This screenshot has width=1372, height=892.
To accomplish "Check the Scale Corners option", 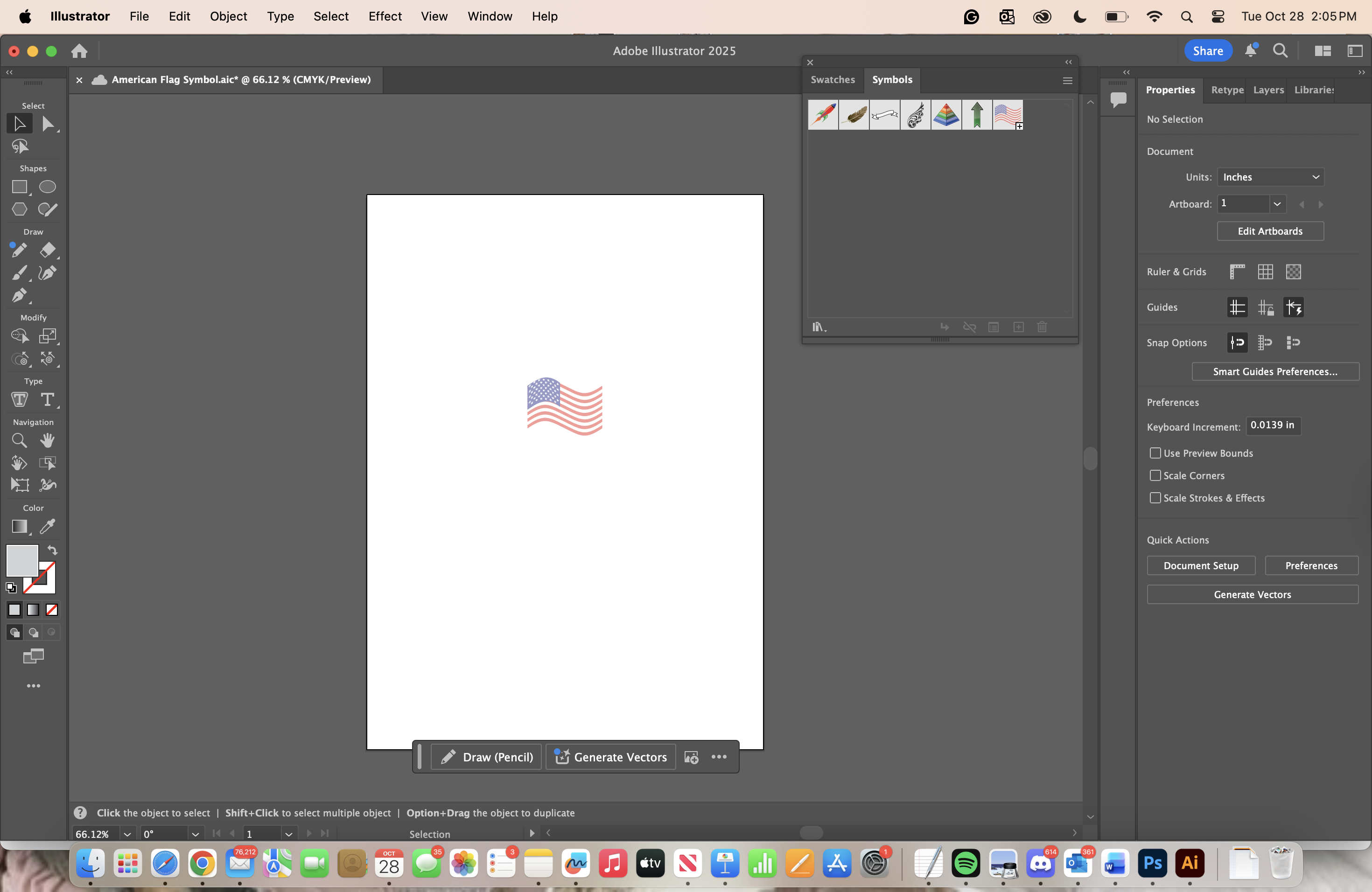I will tap(1156, 475).
